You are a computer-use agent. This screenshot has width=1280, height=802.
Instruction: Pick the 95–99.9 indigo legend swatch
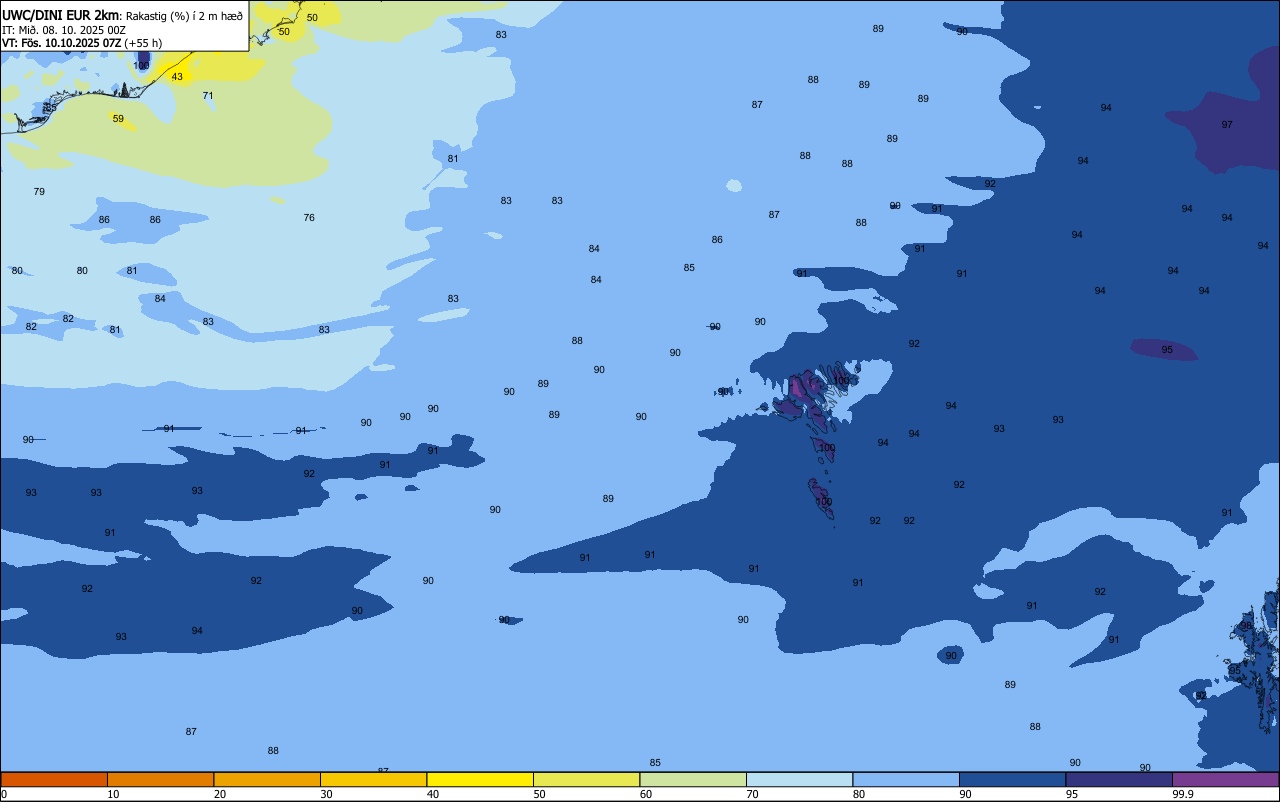pos(1119,779)
